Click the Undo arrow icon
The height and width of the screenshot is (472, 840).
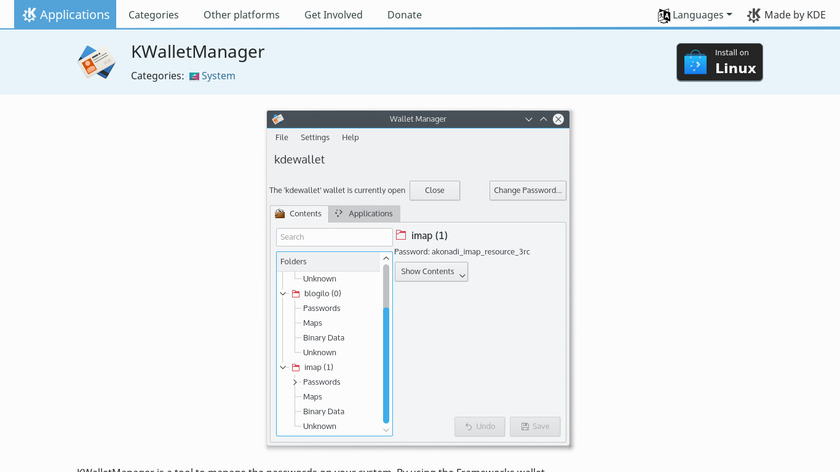[468, 426]
